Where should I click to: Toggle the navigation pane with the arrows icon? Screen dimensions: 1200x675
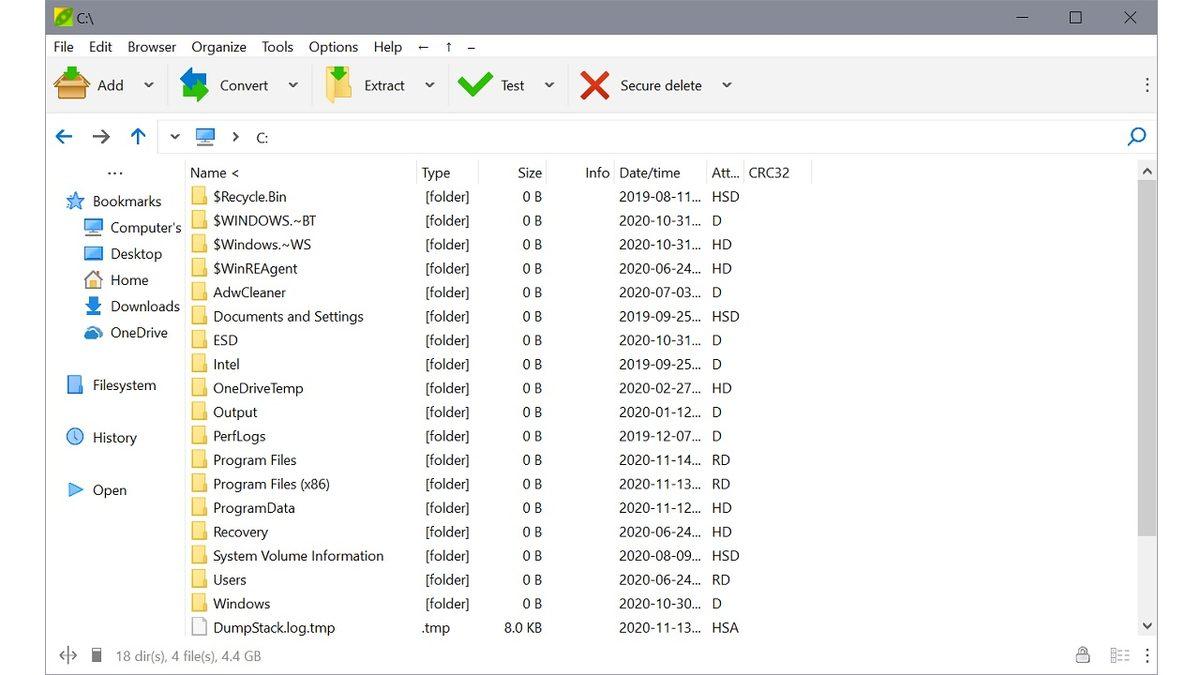coord(67,655)
